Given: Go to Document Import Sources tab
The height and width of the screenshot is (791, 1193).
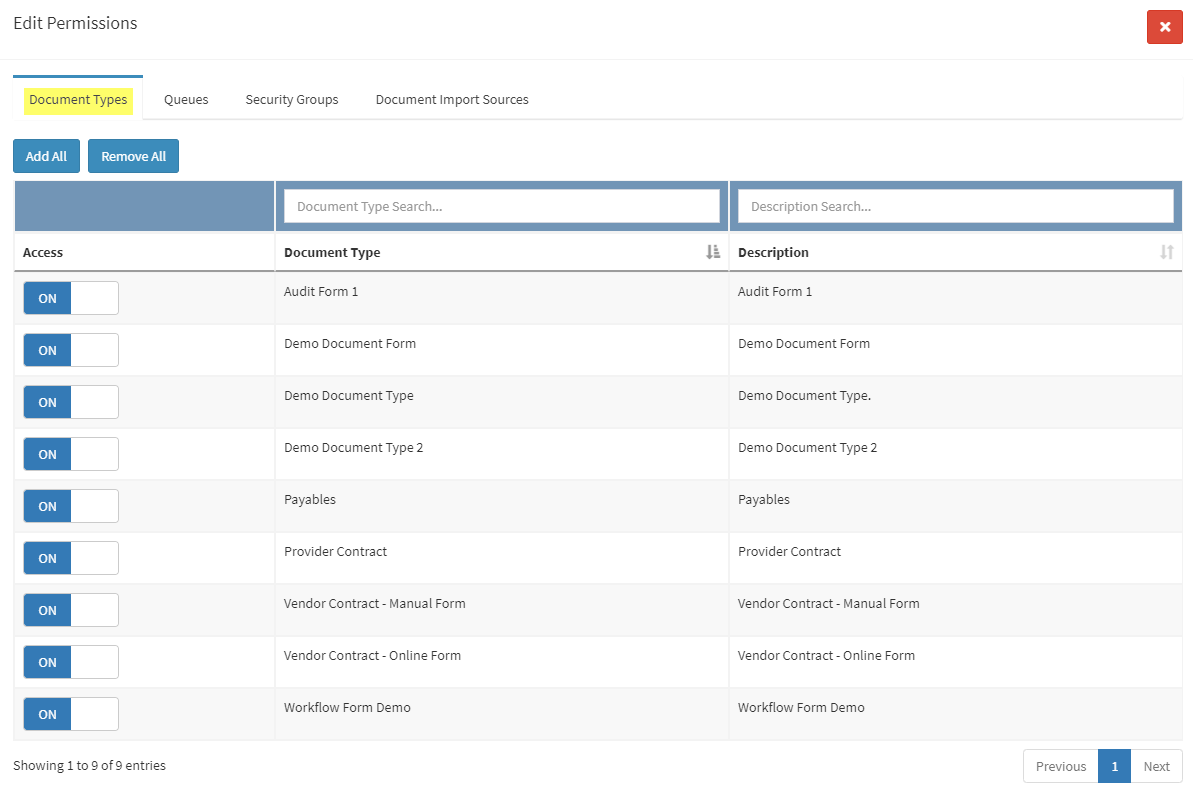Looking at the screenshot, I should click(452, 100).
